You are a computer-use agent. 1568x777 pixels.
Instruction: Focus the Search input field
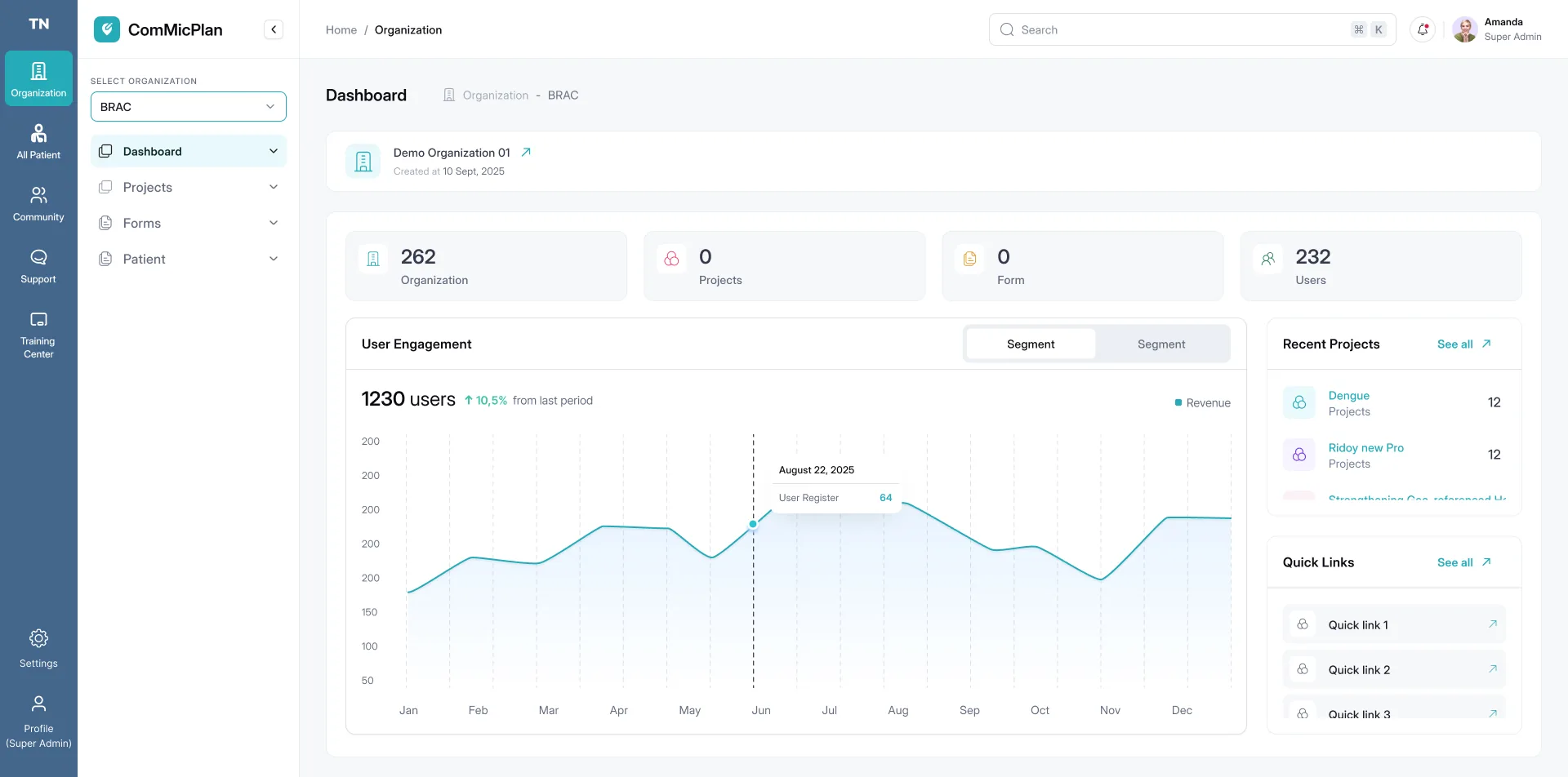click(x=1192, y=29)
